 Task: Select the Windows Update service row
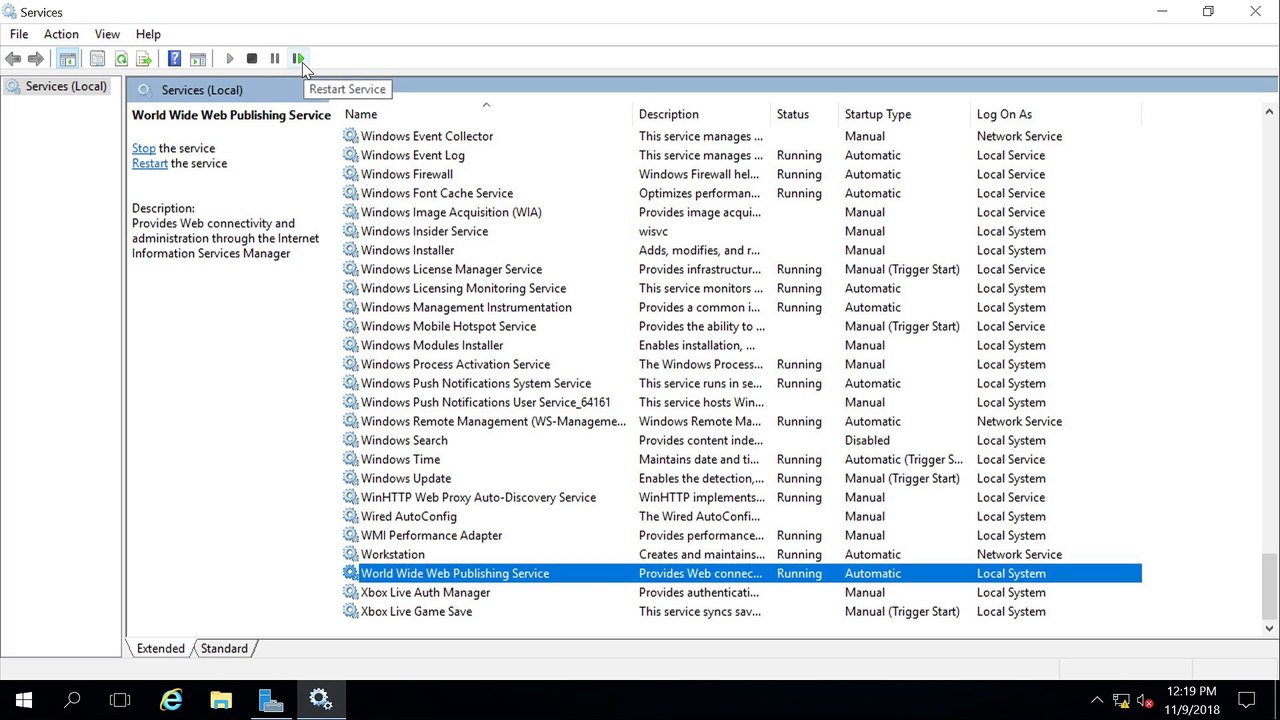tap(741, 478)
